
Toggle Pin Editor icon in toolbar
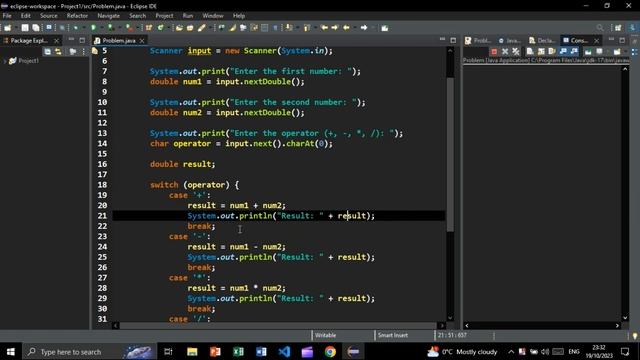tap(384, 28)
